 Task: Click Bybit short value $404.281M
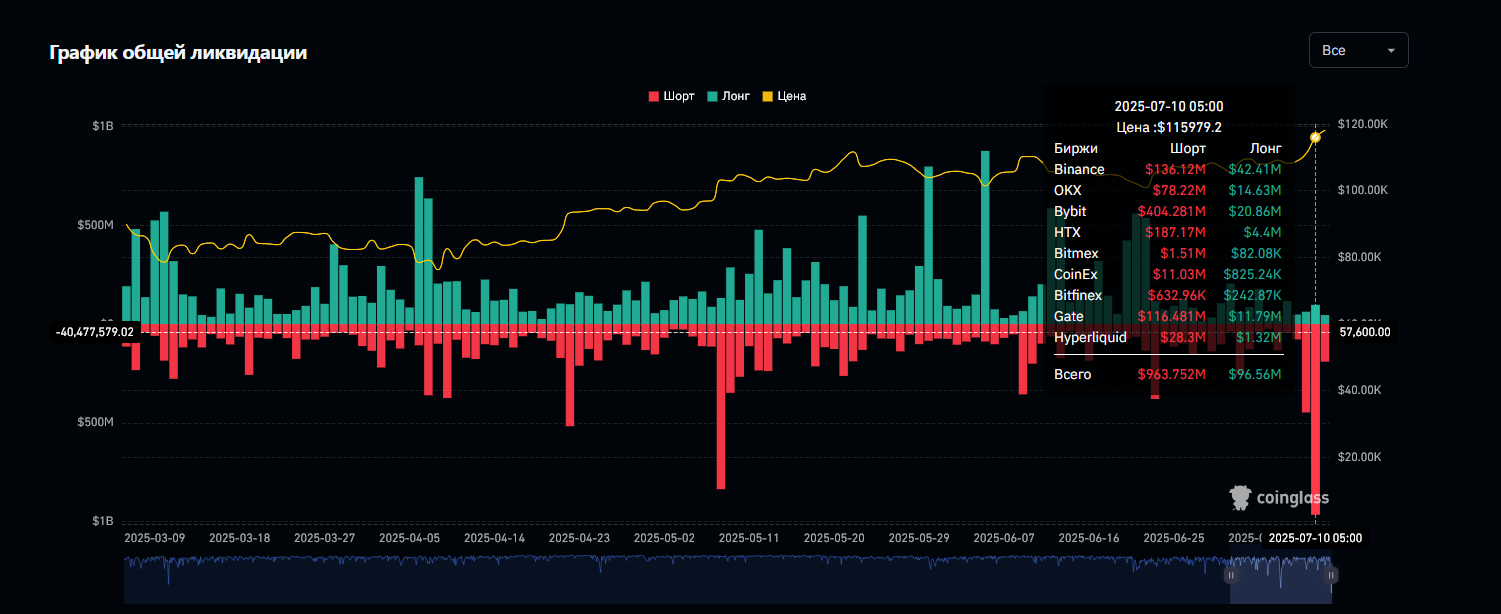(1172, 211)
